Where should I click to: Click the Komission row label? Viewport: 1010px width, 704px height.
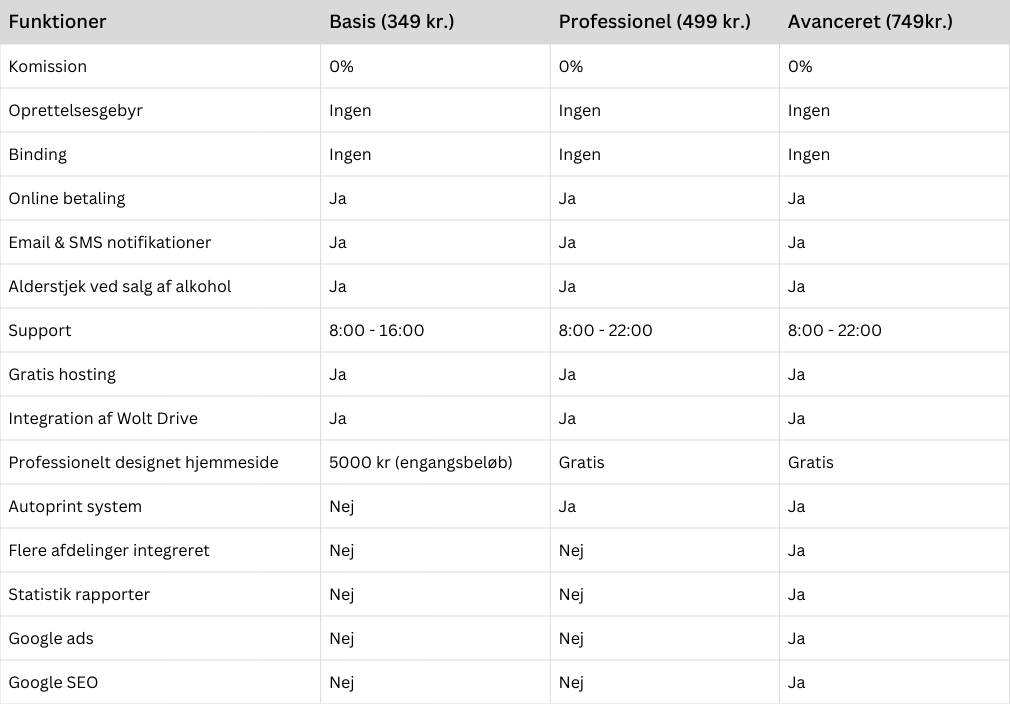pos(48,66)
